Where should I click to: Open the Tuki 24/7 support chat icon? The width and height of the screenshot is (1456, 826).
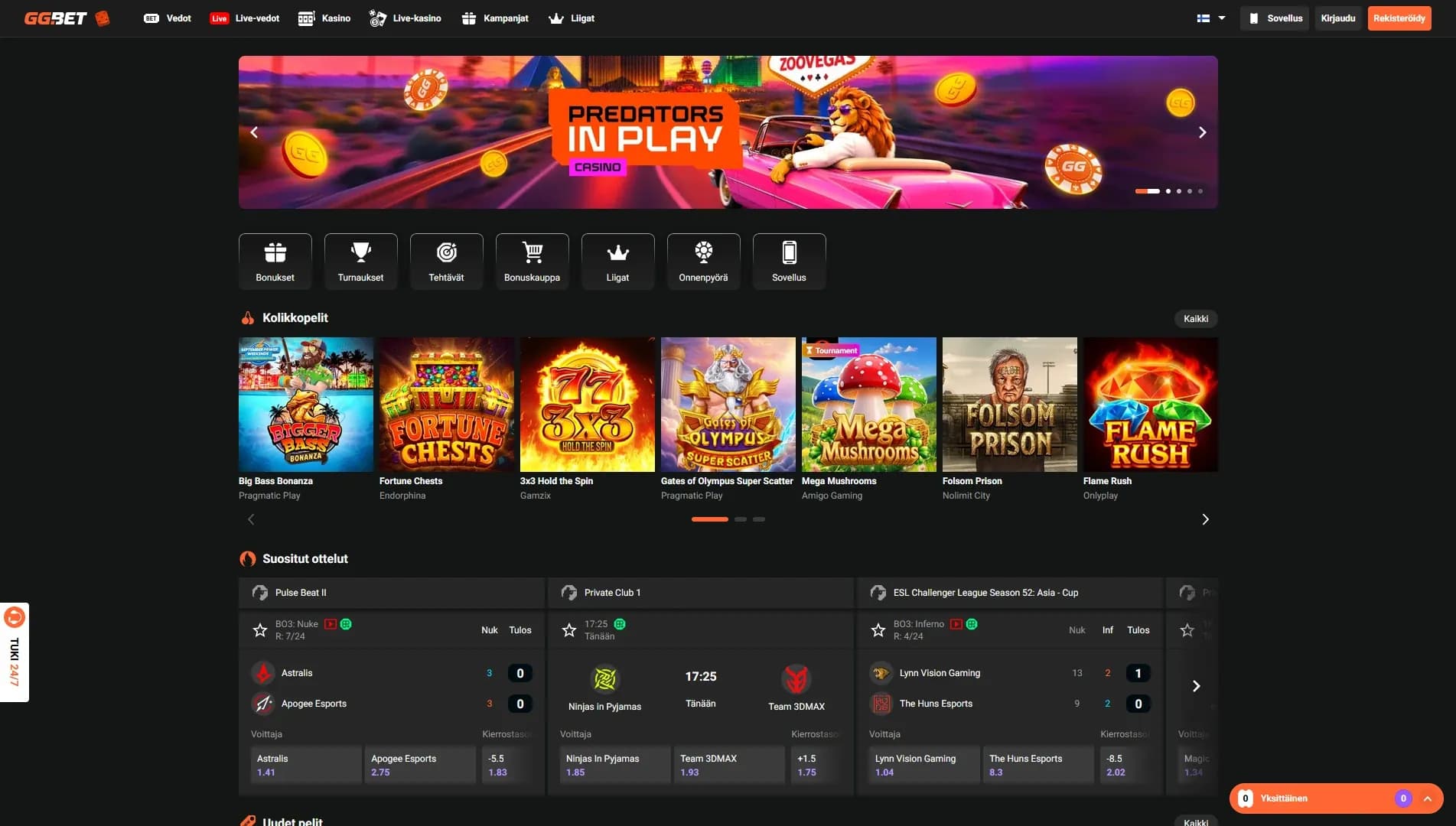tap(15, 617)
